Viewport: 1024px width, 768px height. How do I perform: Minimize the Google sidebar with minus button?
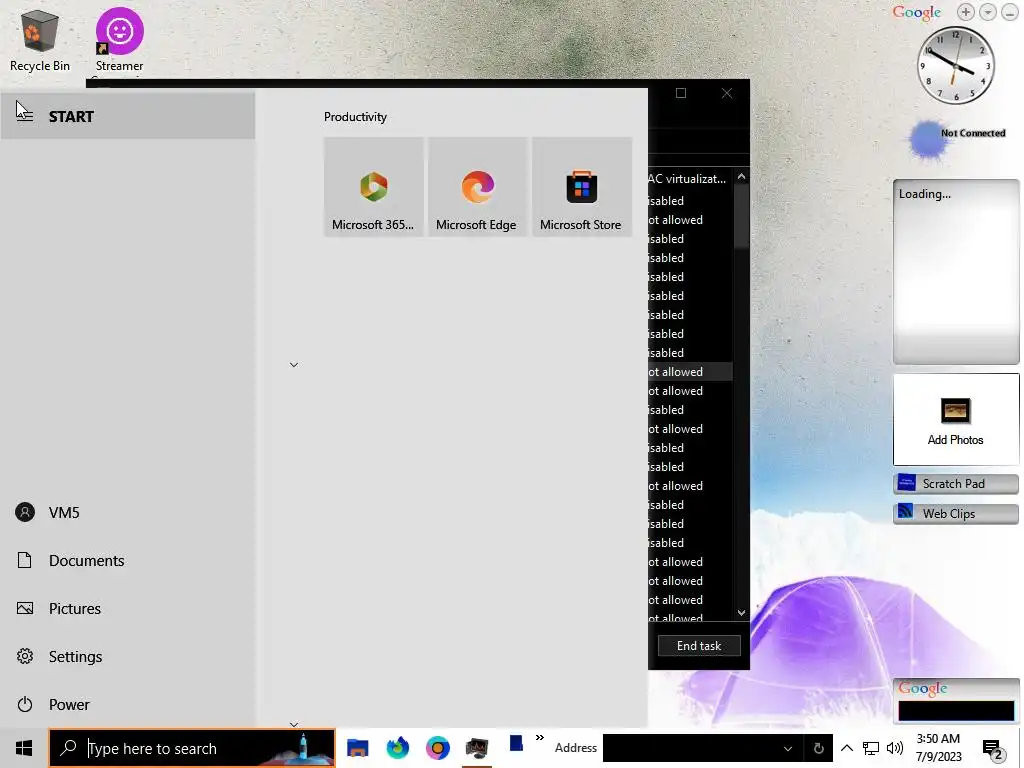[x=1010, y=12]
